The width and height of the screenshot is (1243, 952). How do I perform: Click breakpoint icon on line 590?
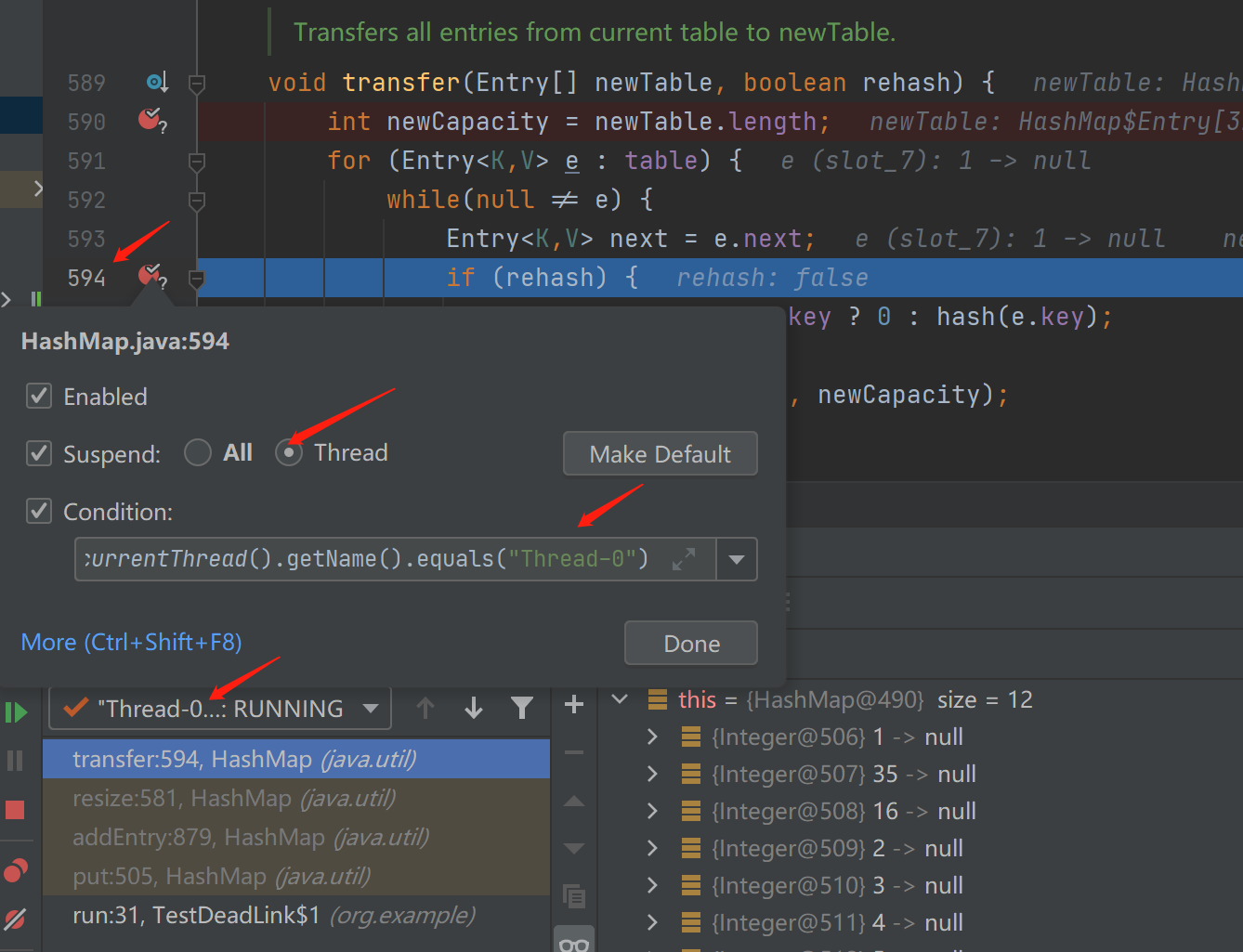pyautogui.click(x=150, y=120)
